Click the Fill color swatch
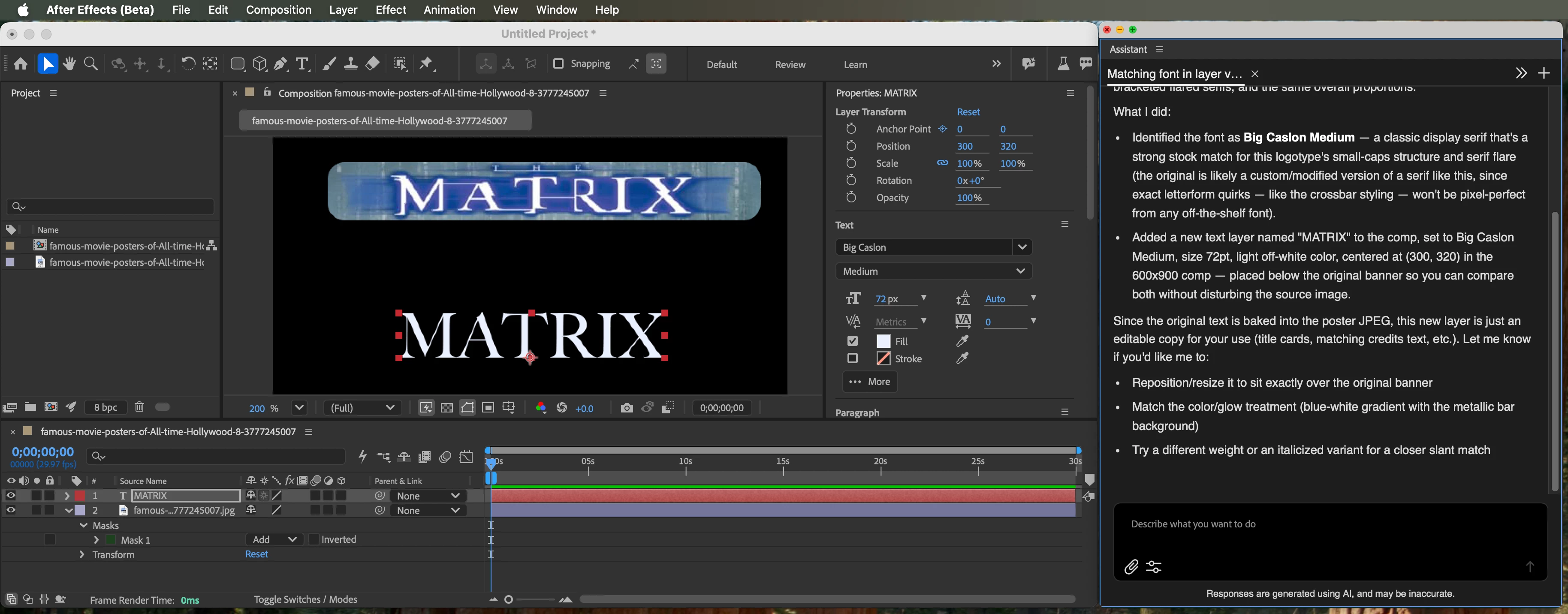The height and width of the screenshot is (614, 1568). click(x=883, y=341)
